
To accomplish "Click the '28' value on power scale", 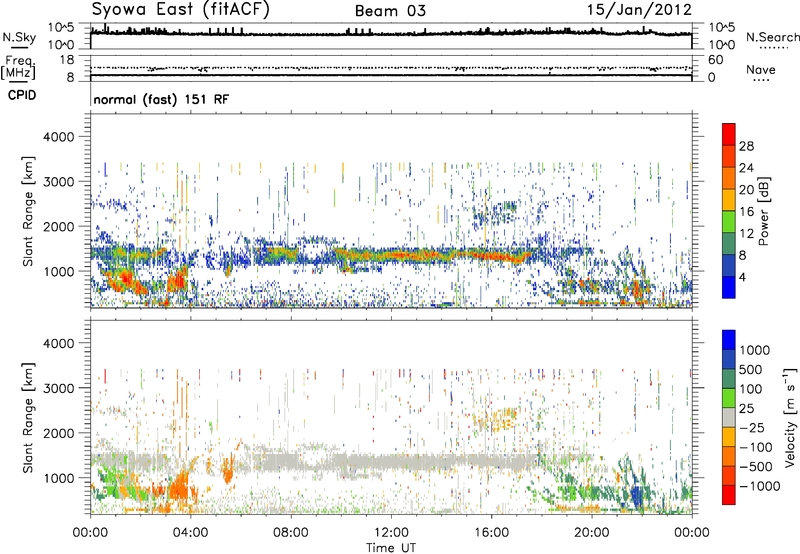I will 746,146.
